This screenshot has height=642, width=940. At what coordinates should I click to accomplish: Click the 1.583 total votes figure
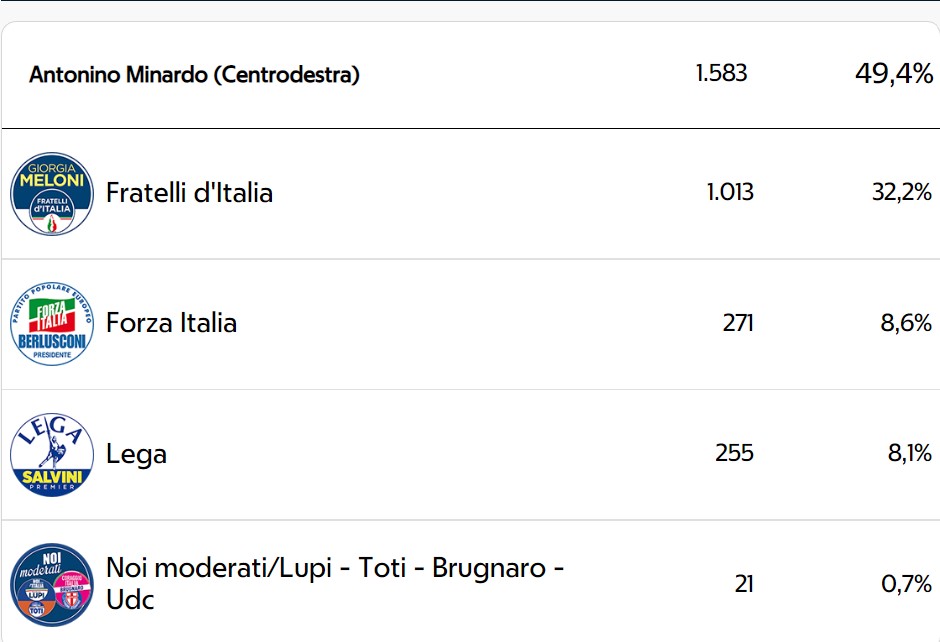721,73
